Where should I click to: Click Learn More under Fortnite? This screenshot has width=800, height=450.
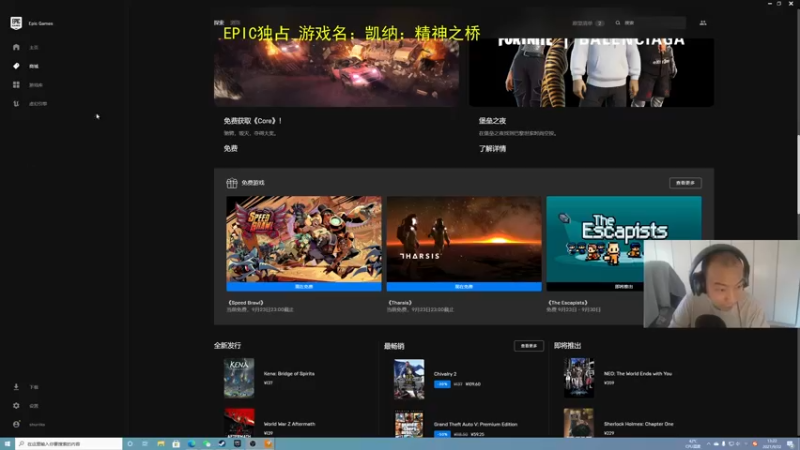492,149
